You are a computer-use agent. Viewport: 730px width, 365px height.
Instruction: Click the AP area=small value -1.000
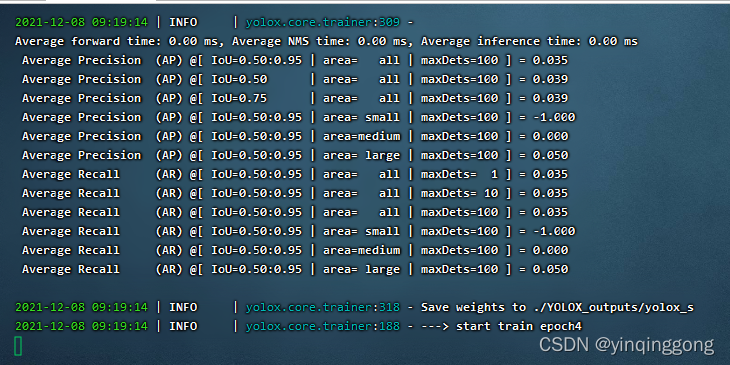point(554,117)
